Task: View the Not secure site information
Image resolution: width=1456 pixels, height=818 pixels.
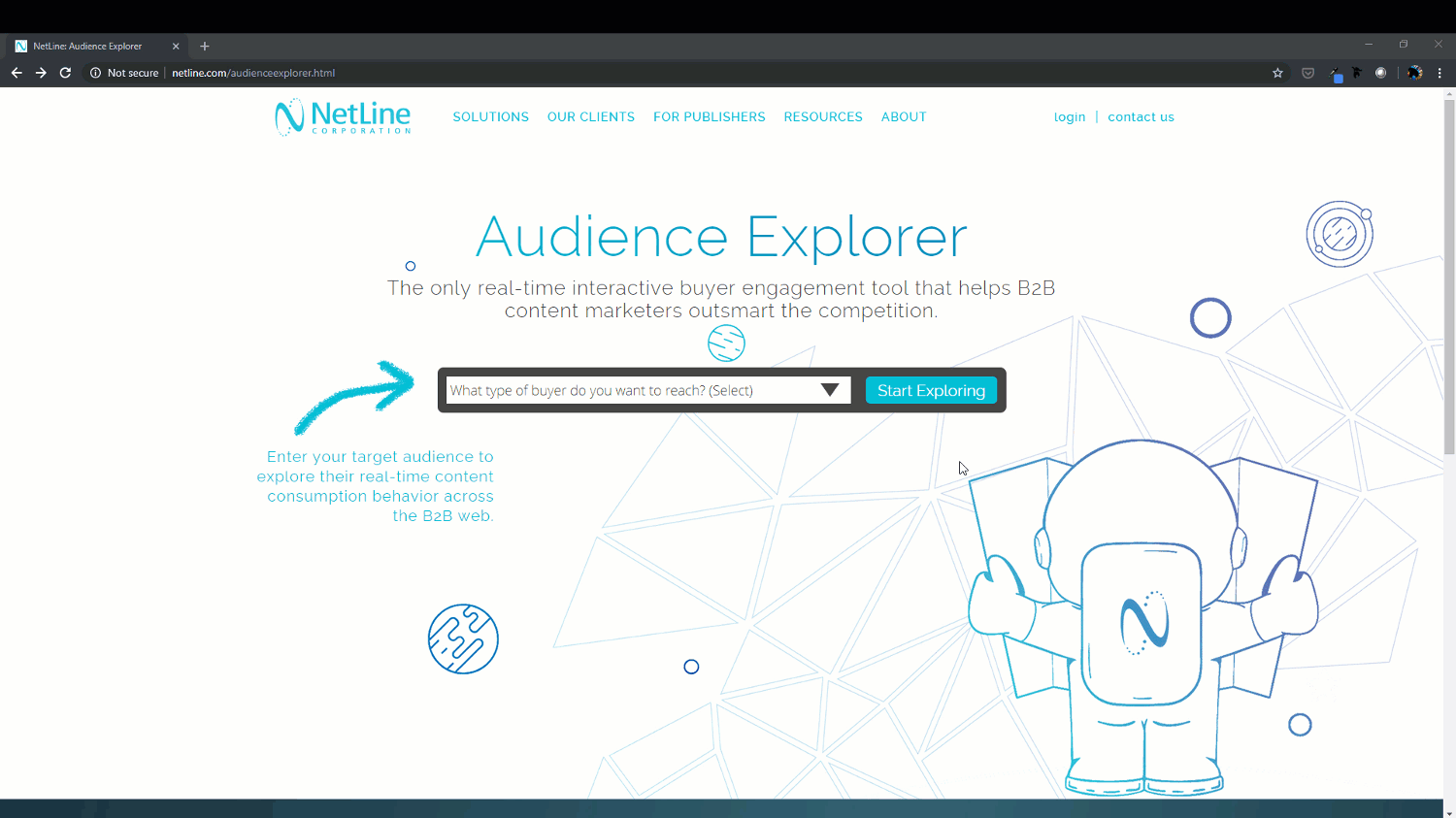Action: 124,73
